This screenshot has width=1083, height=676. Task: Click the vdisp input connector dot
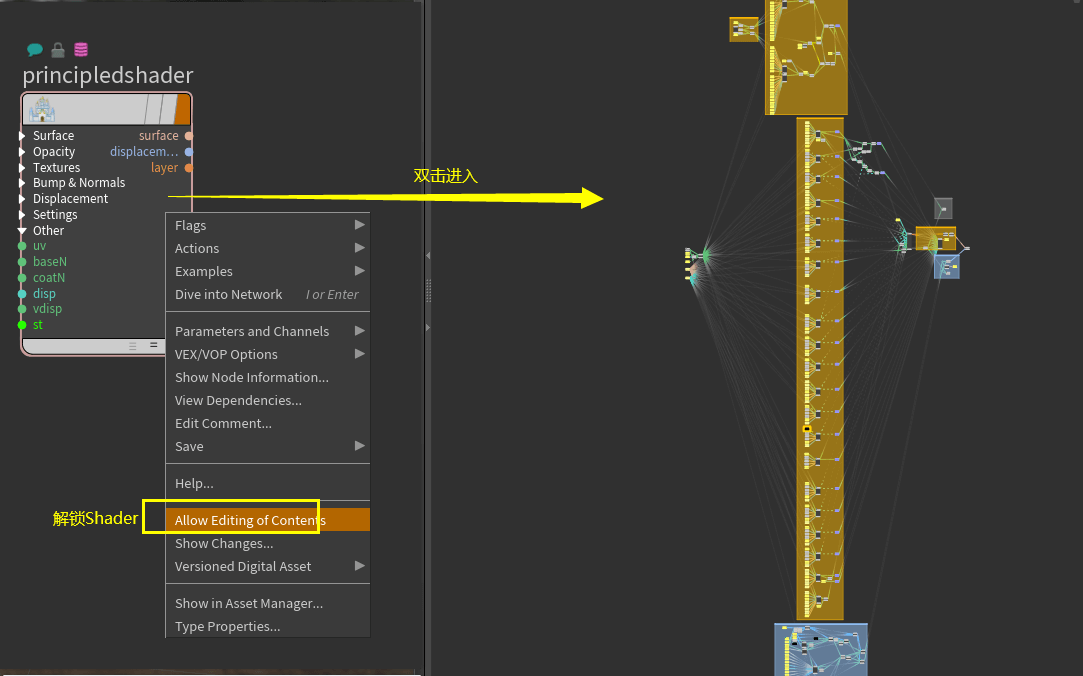22,309
